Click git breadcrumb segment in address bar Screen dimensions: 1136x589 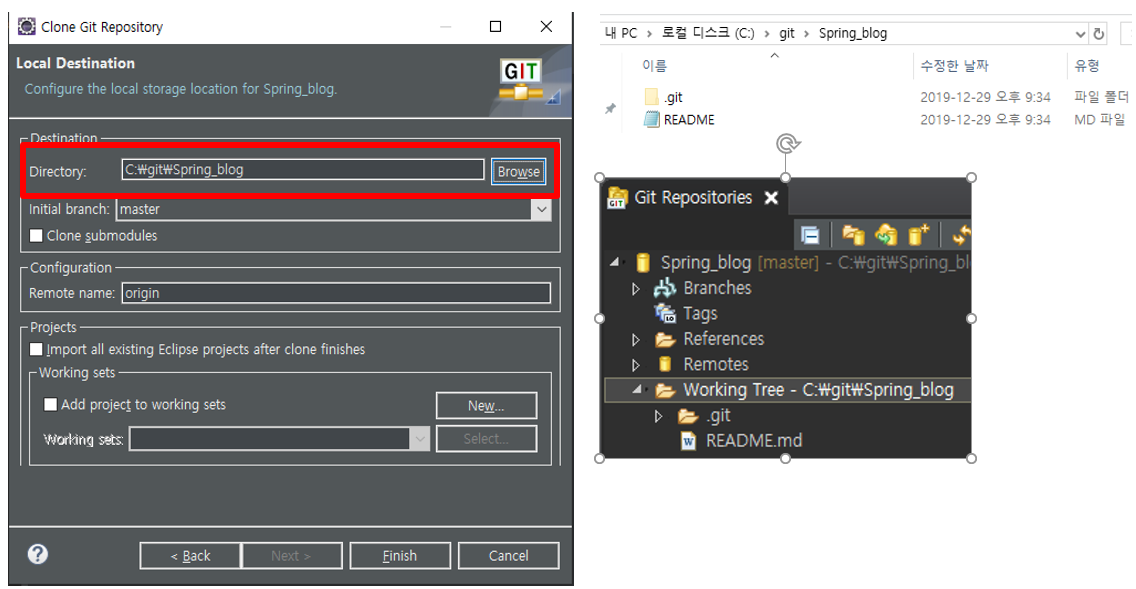[x=787, y=33]
